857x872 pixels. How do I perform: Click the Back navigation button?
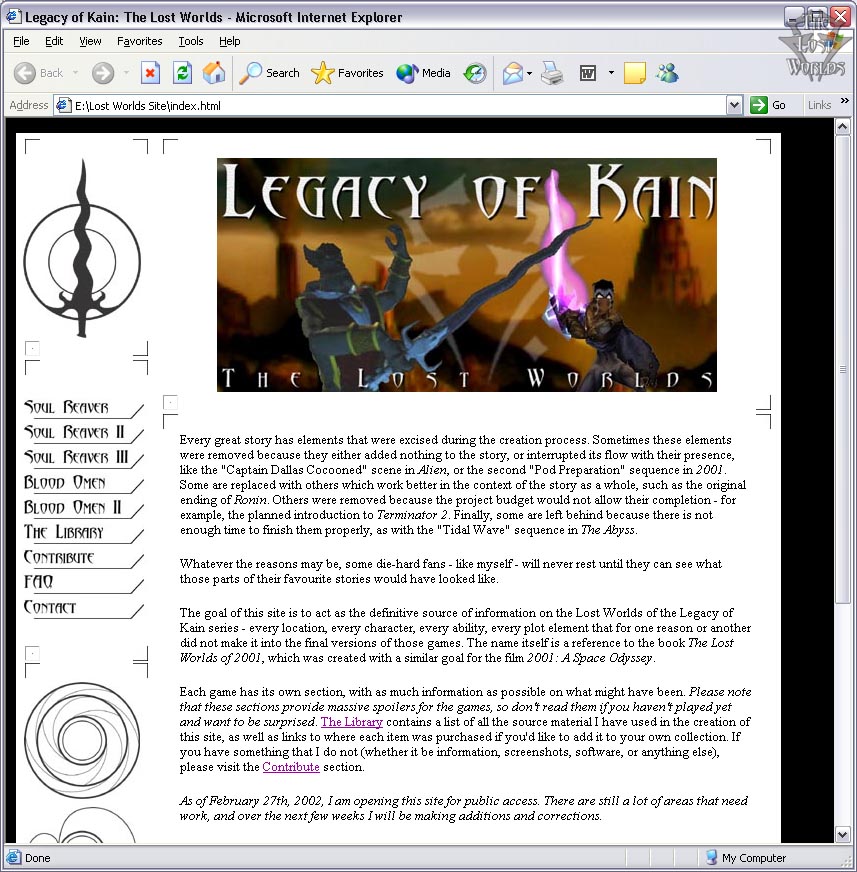tap(38, 73)
